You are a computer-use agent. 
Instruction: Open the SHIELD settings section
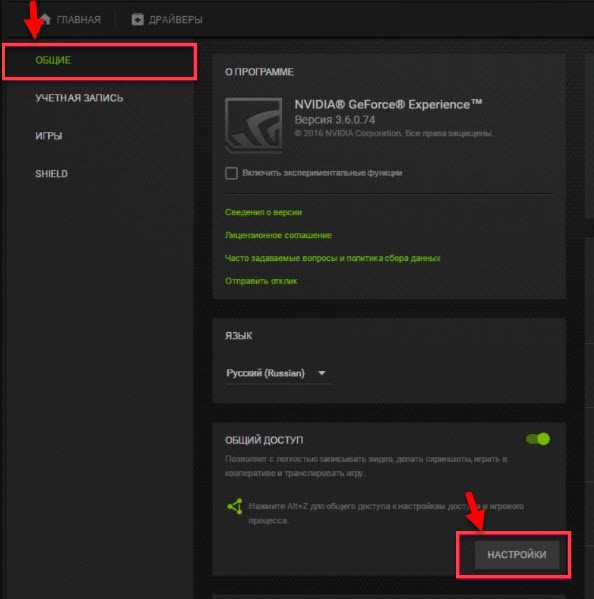(51, 174)
